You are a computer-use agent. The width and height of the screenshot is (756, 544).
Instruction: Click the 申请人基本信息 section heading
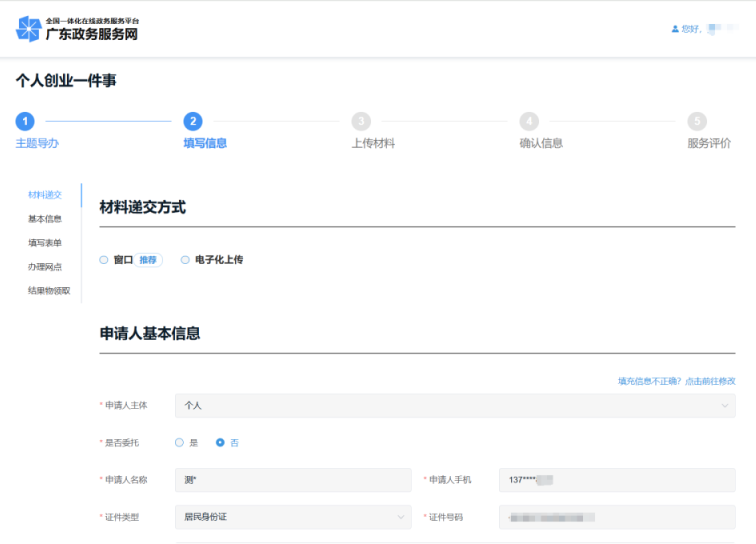pyautogui.click(x=150, y=333)
